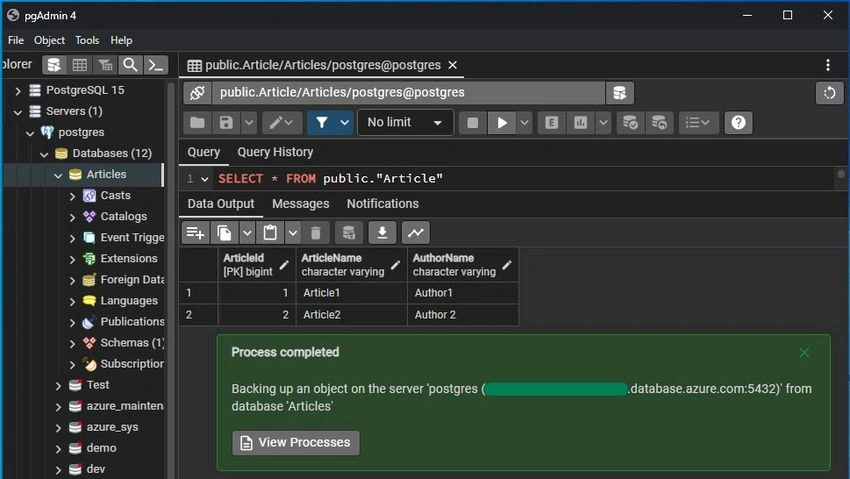This screenshot has height=479, width=850.
Task: Click the connection string field public.Article/Articles
Action: [408, 93]
